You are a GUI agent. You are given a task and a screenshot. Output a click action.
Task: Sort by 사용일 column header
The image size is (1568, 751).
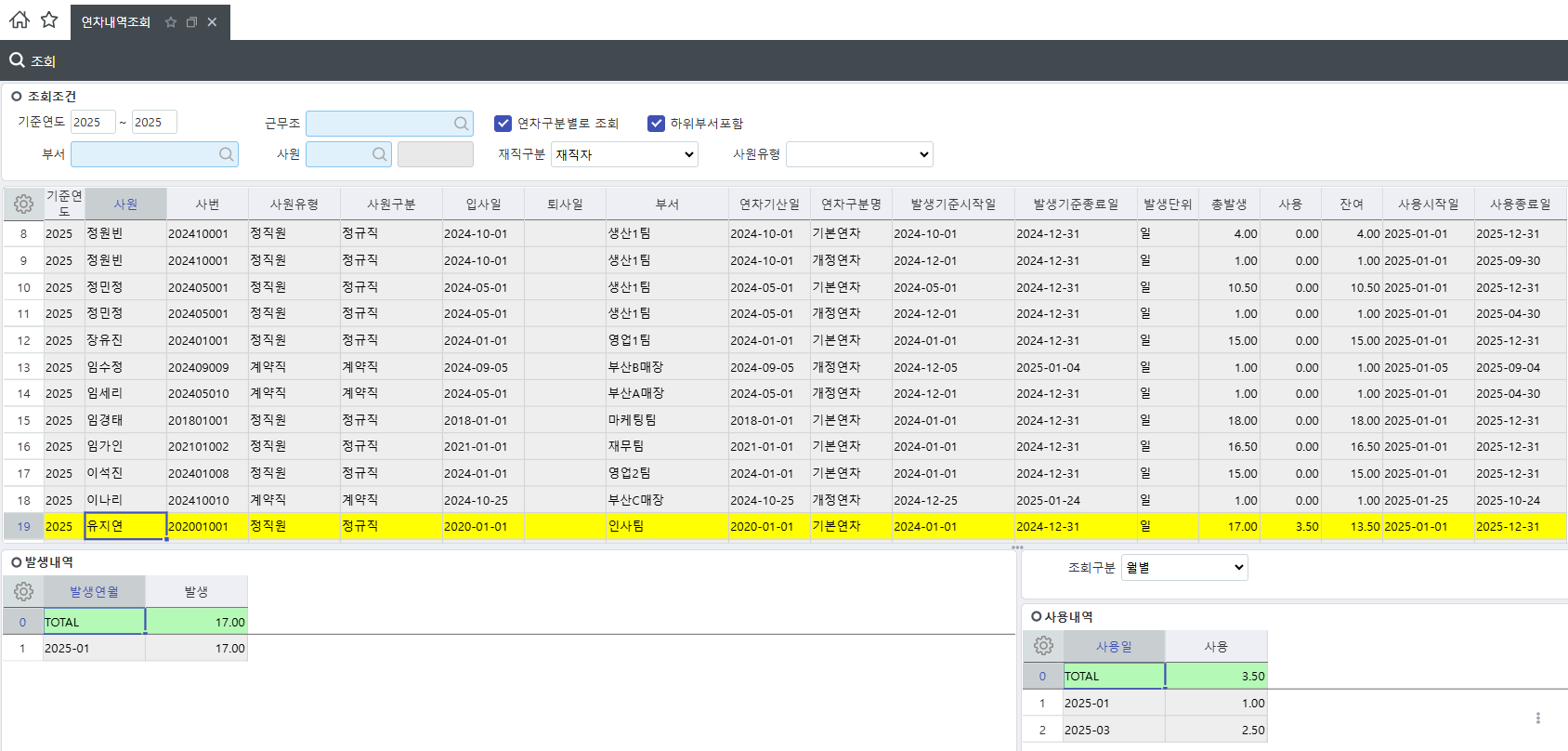point(1114,646)
